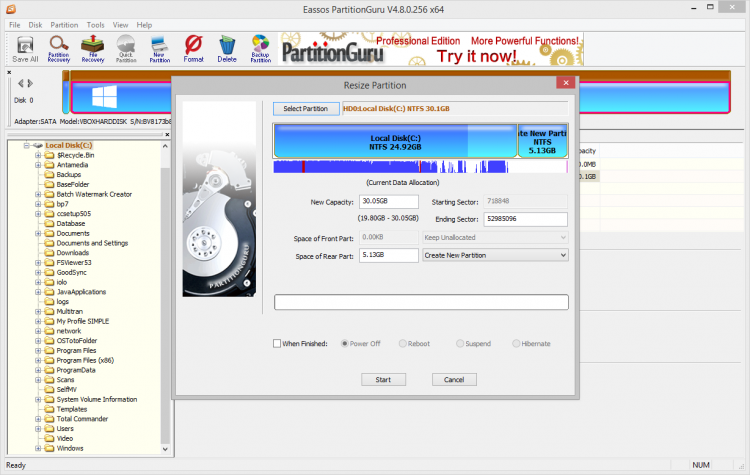Click the Start button

point(383,379)
